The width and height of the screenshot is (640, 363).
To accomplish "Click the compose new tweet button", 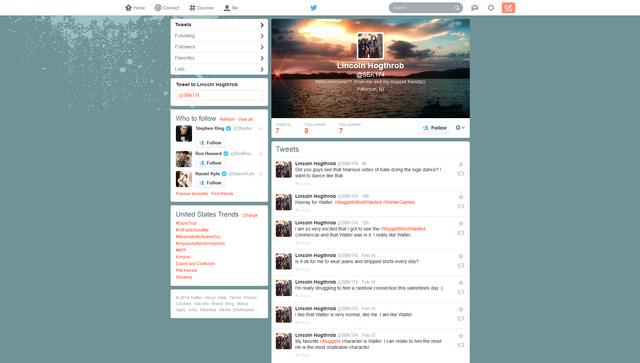I will tap(508, 8).
